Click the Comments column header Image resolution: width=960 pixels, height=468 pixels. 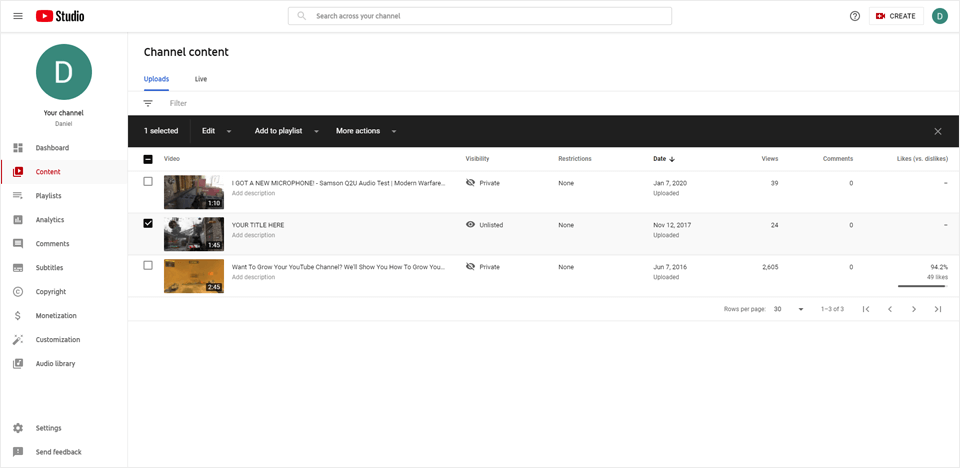(838, 159)
